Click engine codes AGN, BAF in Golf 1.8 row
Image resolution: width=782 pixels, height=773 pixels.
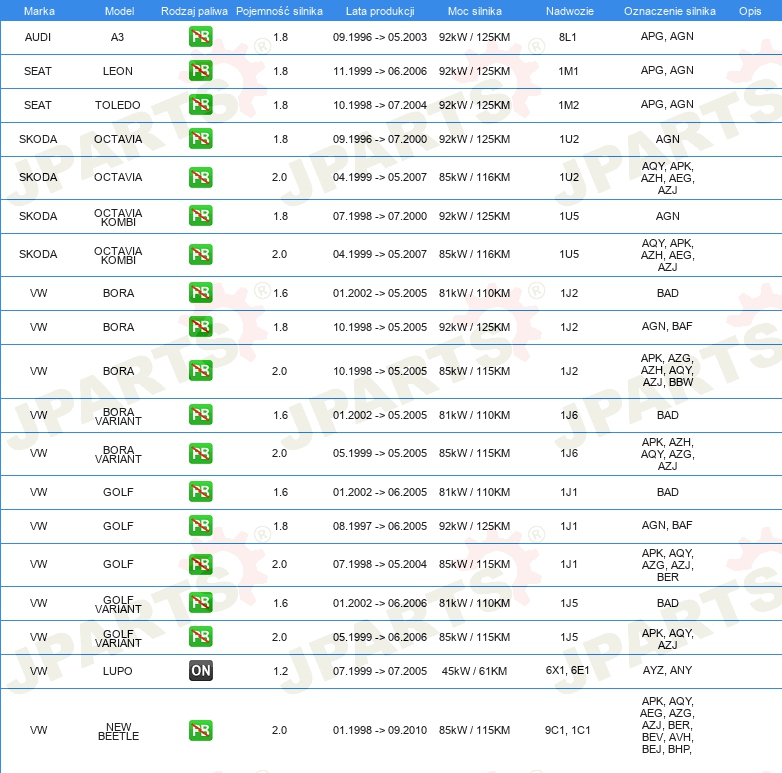coord(667,525)
